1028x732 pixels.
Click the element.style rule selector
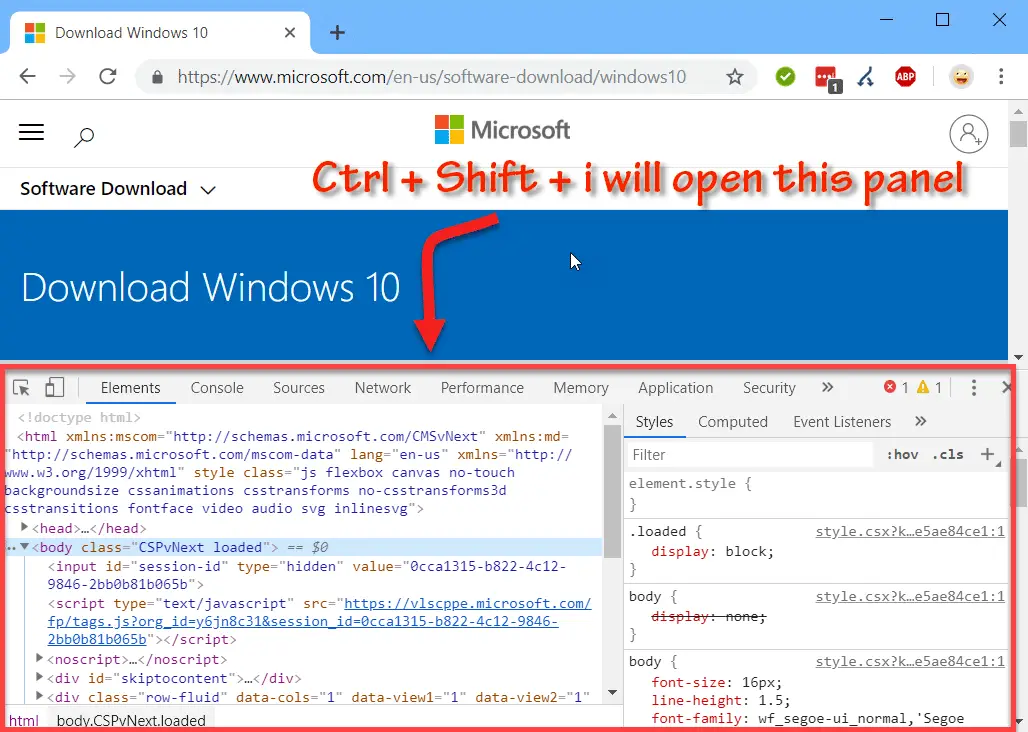click(682, 484)
